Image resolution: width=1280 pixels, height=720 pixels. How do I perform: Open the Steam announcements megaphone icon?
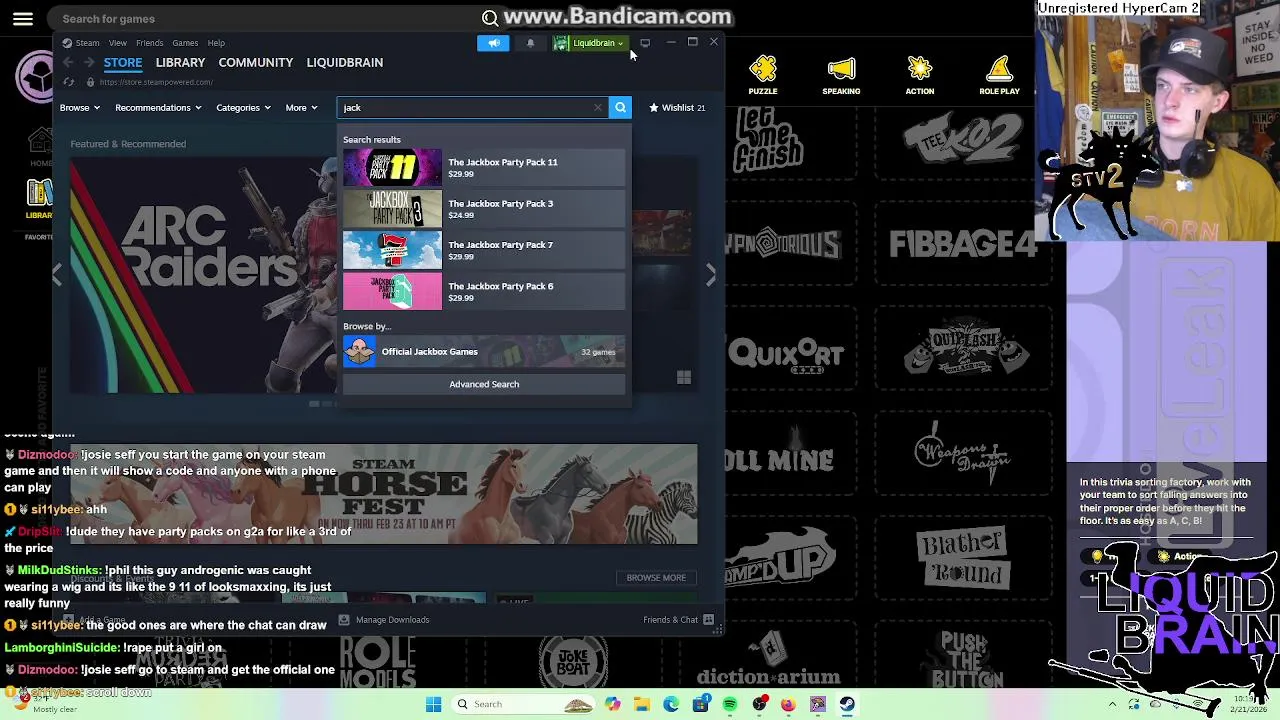493,43
